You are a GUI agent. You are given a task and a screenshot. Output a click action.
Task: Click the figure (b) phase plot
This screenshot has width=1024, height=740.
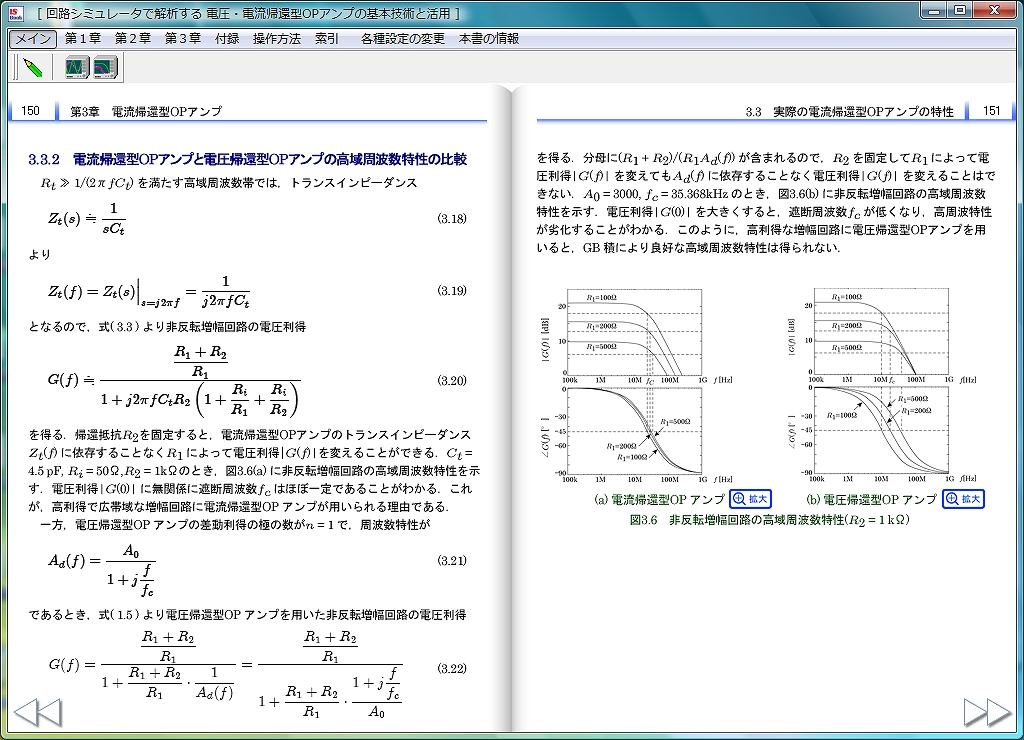pyautogui.click(x=880, y=430)
